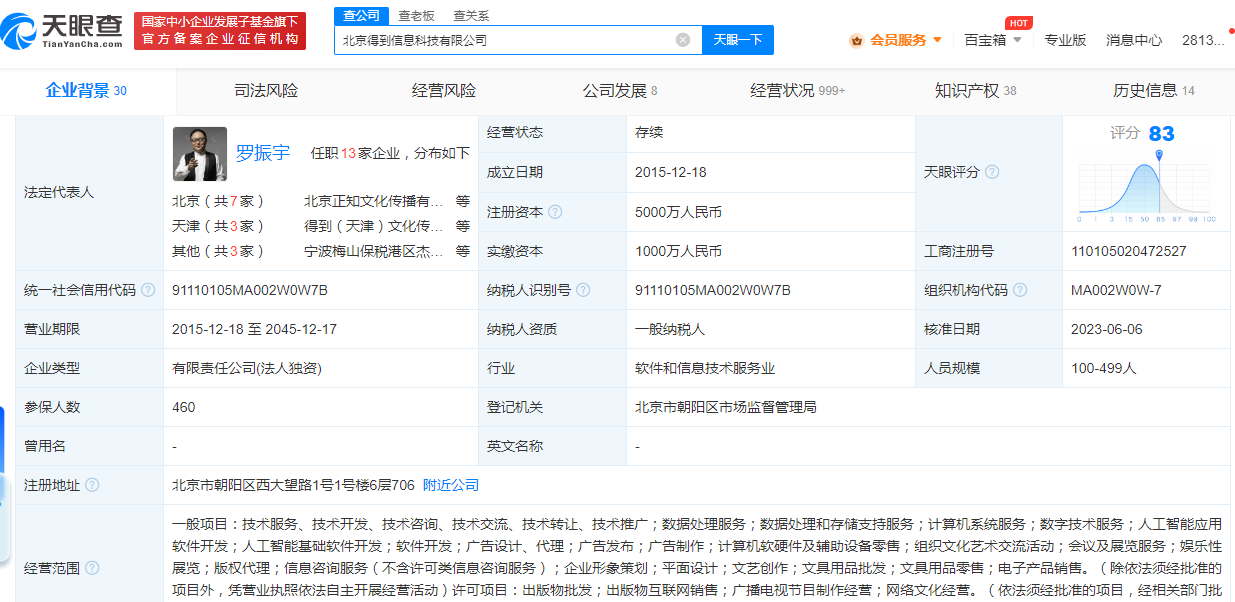Viewport: 1235px width, 602px height.
Task: Click the account name 2813...
Action: (1203, 40)
